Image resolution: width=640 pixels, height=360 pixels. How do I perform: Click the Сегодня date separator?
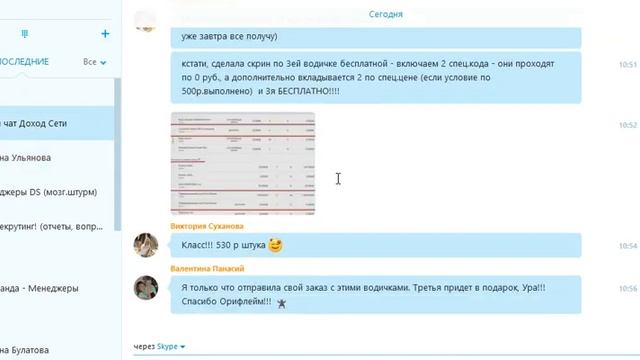tap(386, 14)
